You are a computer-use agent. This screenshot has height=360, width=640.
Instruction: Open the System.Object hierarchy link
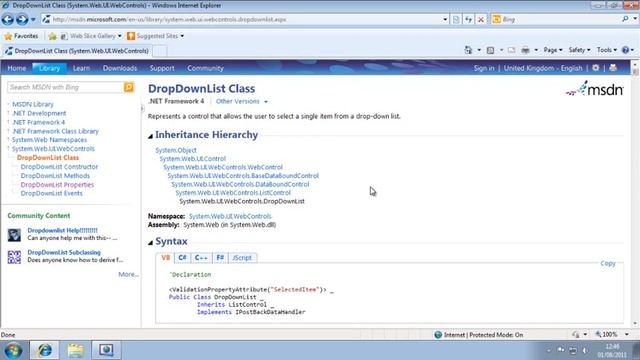pyautogui.click(x=176, y=150)
